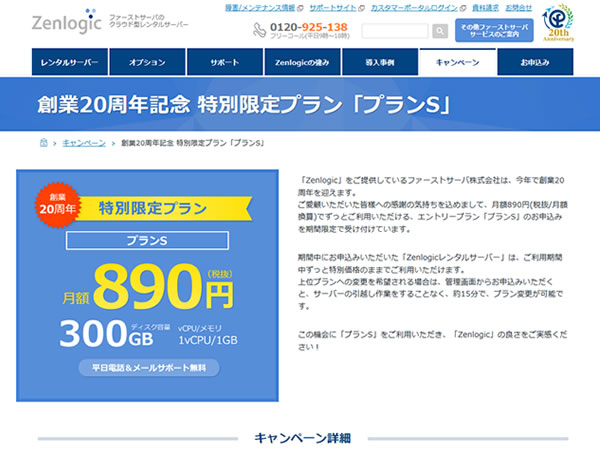Open オプション menu
Viewport: 600px width, 450px height.
(x=147, y=62)
